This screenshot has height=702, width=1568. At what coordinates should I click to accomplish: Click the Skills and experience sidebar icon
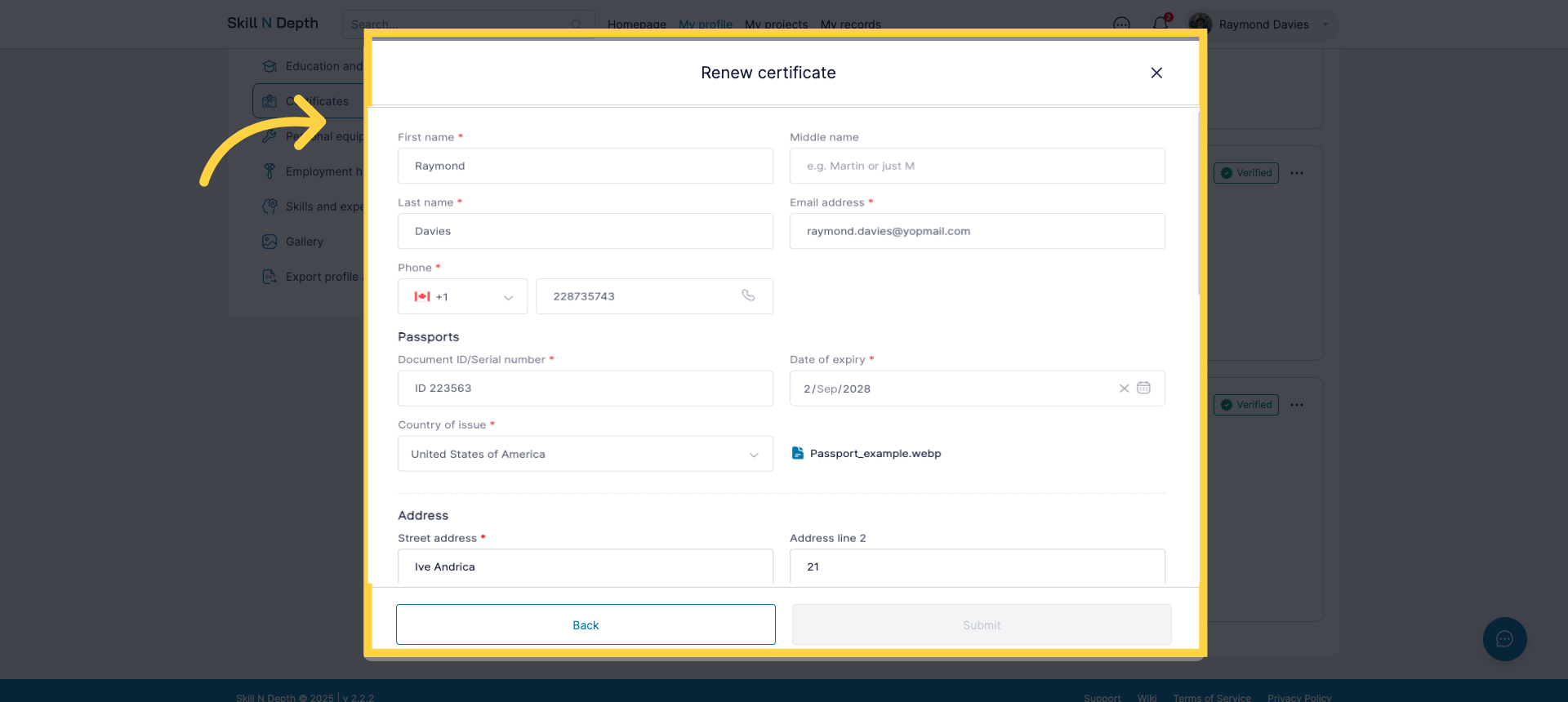coord(269,207)
